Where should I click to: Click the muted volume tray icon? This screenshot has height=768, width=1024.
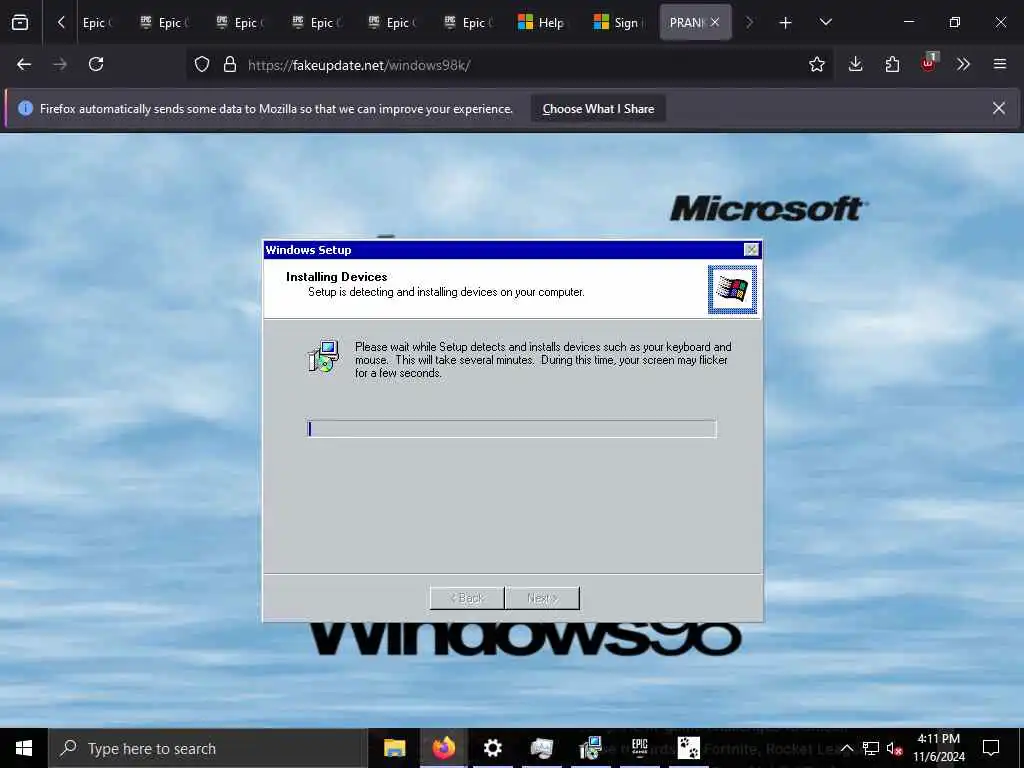(x=894, y=748)
